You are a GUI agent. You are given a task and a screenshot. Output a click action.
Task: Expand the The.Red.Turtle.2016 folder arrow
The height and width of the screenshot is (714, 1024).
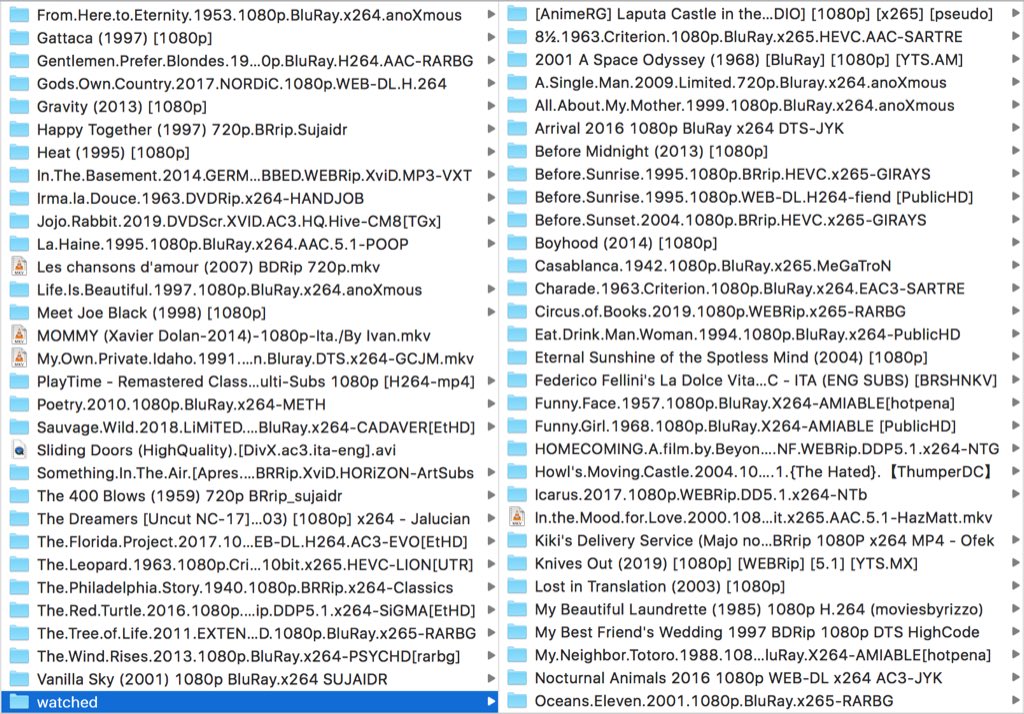pos(491,610)
